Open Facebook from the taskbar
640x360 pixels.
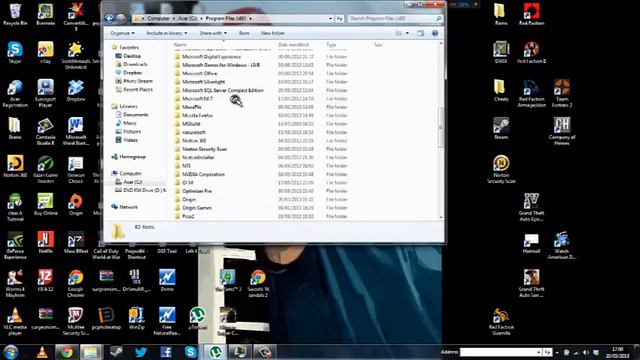(166, 352)
